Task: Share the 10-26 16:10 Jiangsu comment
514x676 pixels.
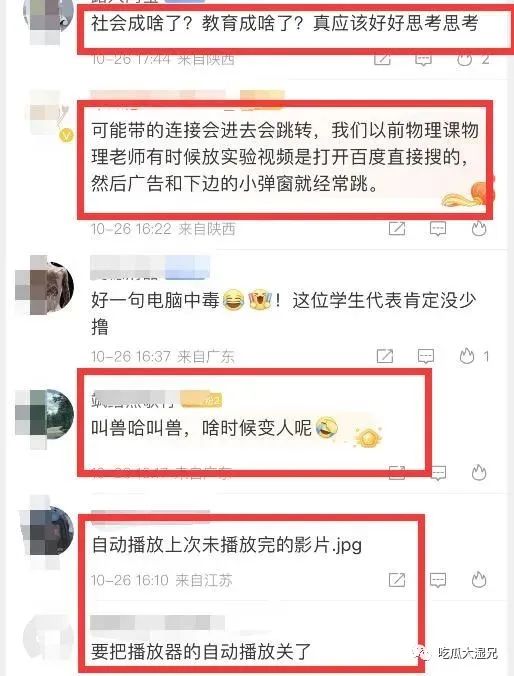Action: (x=397, y=580)
